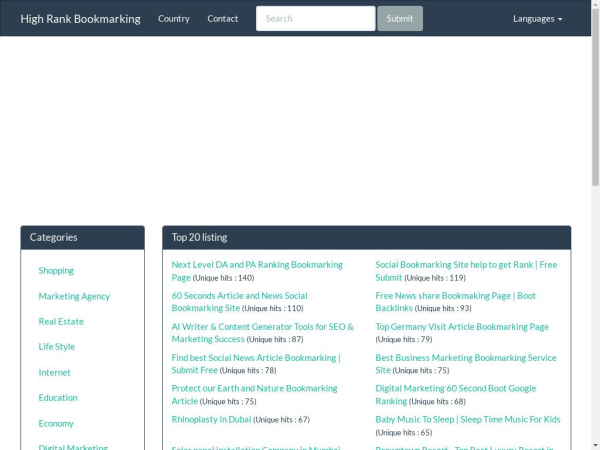Open 60 Seconds Article and News listing
The height and width of the screenshot is (450, 600).
[x=239, y=296]
